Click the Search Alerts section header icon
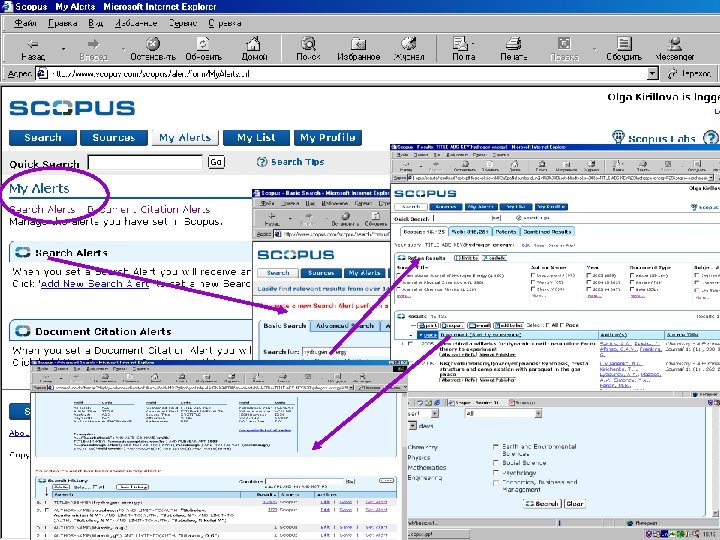The width and height of the screenshot is (720, 540). (22, 252)
